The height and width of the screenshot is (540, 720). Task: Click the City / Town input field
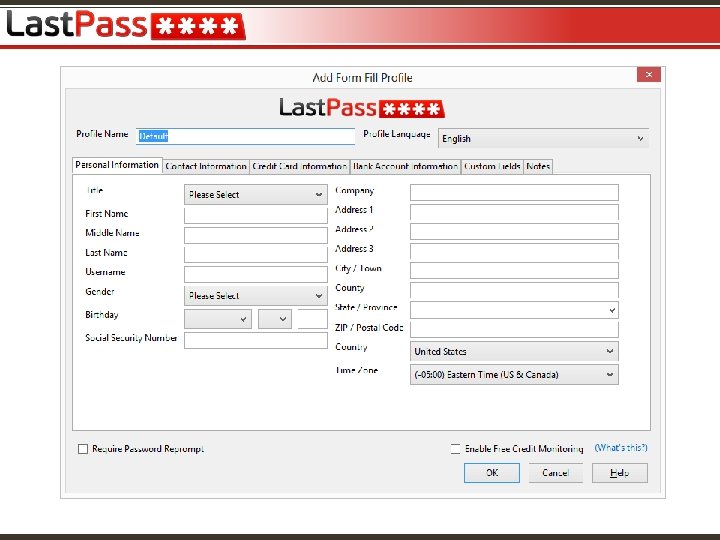pos(514,270)
